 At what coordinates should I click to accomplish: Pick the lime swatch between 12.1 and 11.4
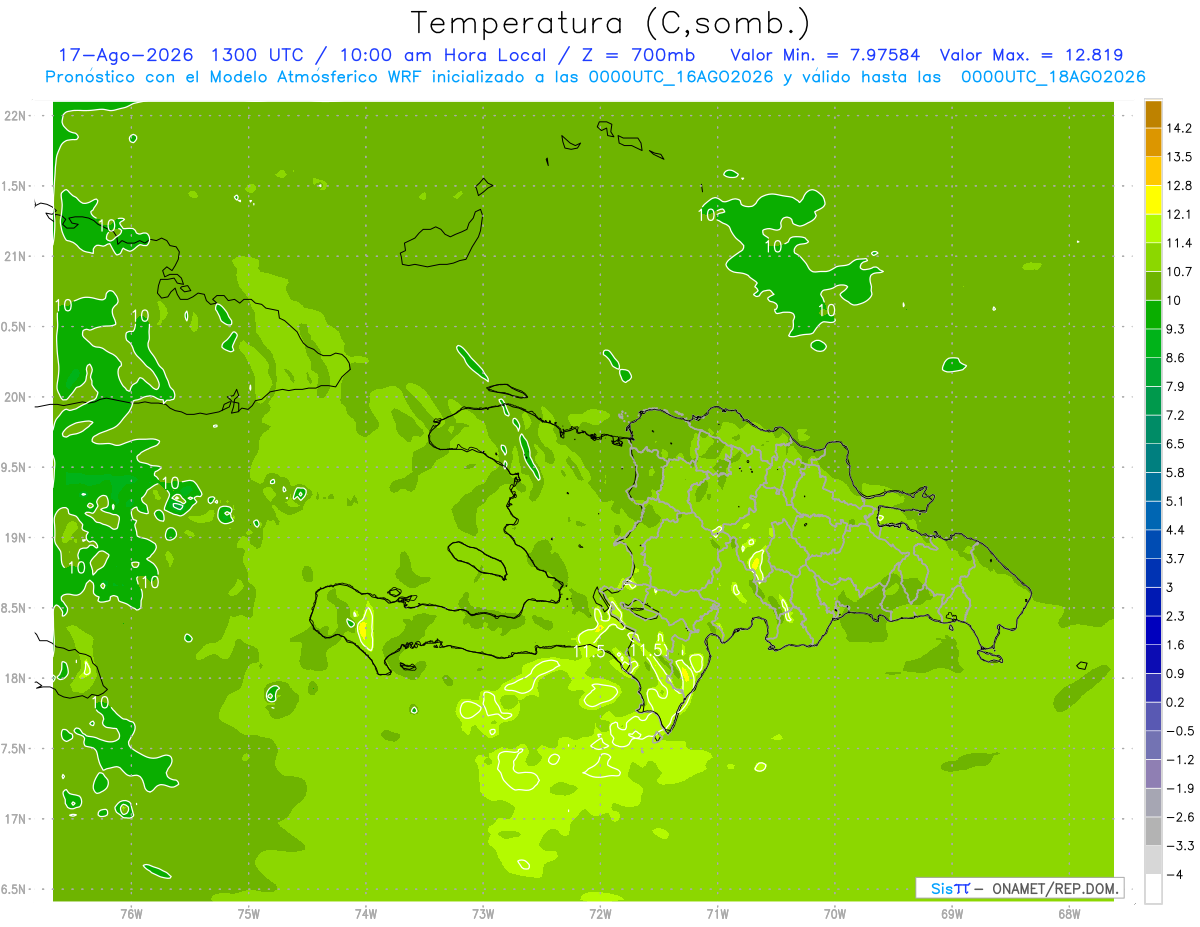pyautogui.click(x=1153, y=229)
